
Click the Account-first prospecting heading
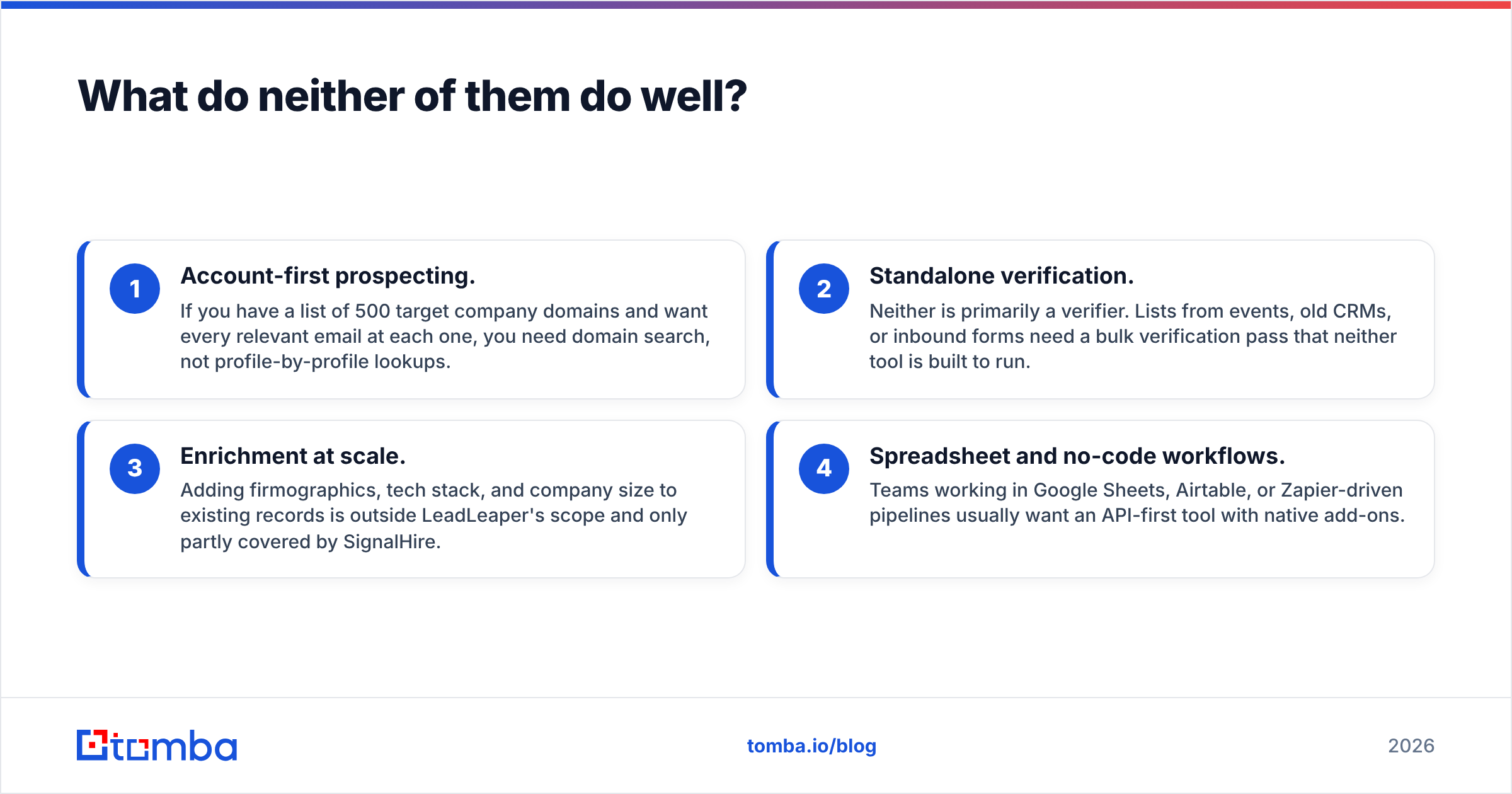pyautogui.click(x=328, y=276)
